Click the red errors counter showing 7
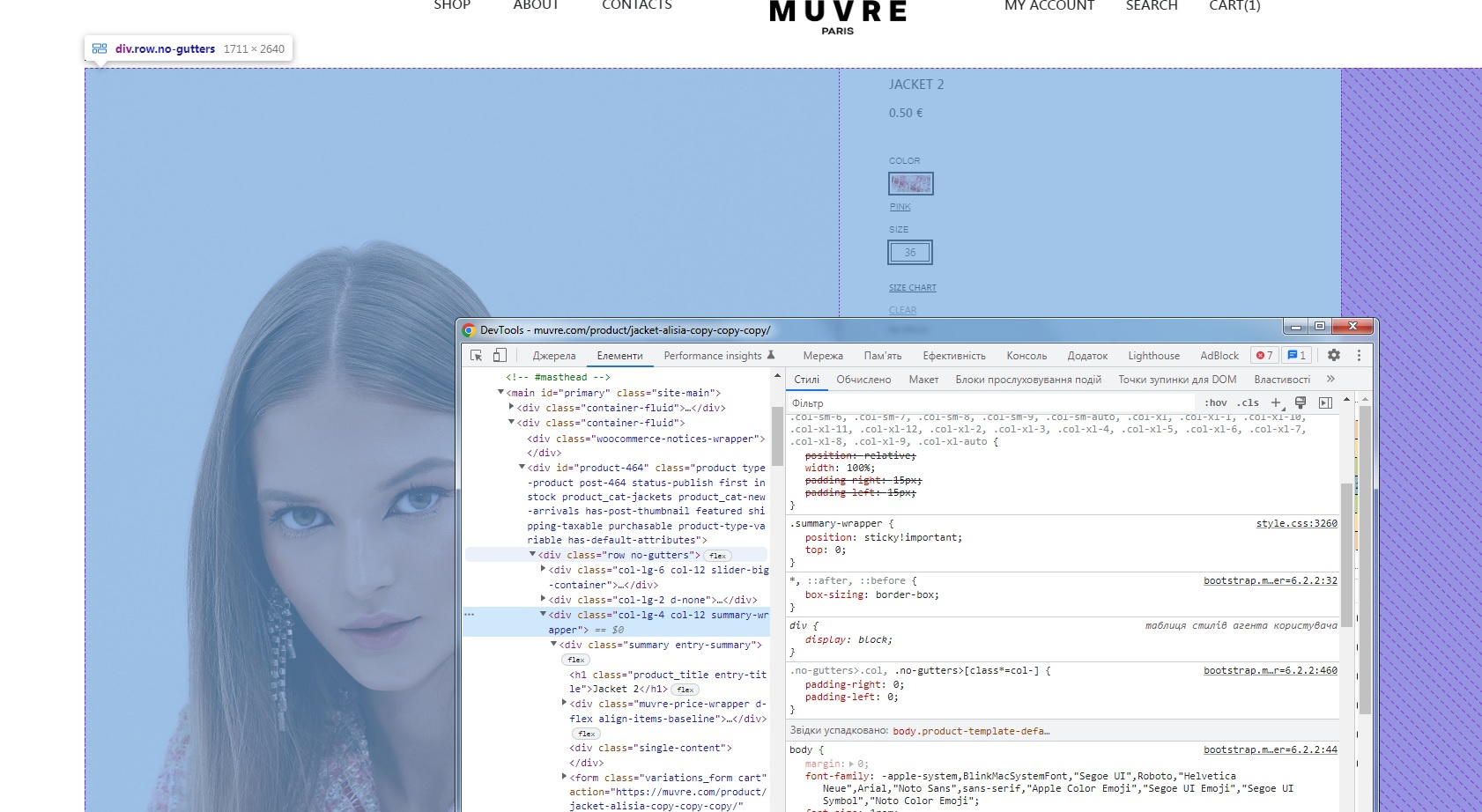The width and height of the screenshot is (1482, 812). 1264,355
